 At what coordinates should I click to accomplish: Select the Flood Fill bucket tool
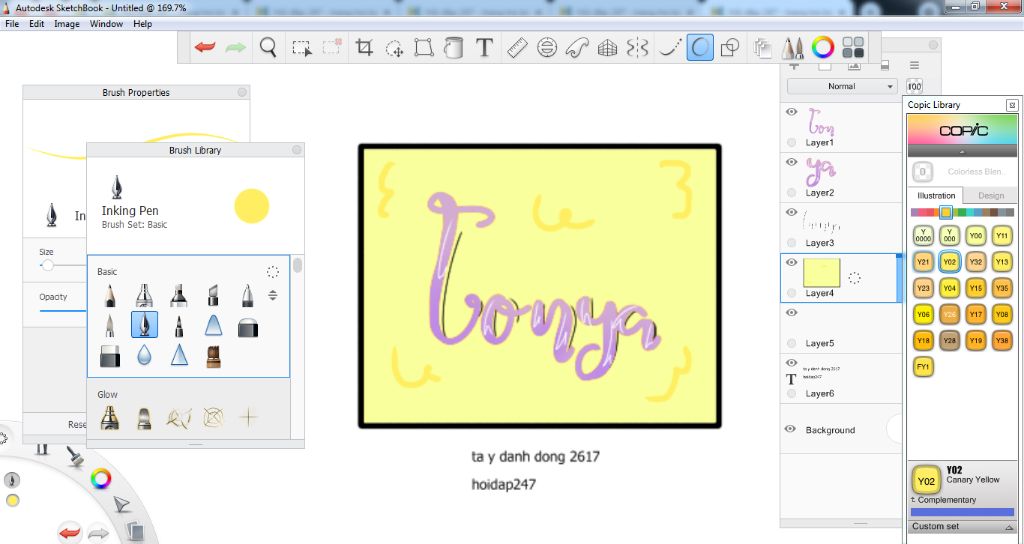click(x=453, y=48)
